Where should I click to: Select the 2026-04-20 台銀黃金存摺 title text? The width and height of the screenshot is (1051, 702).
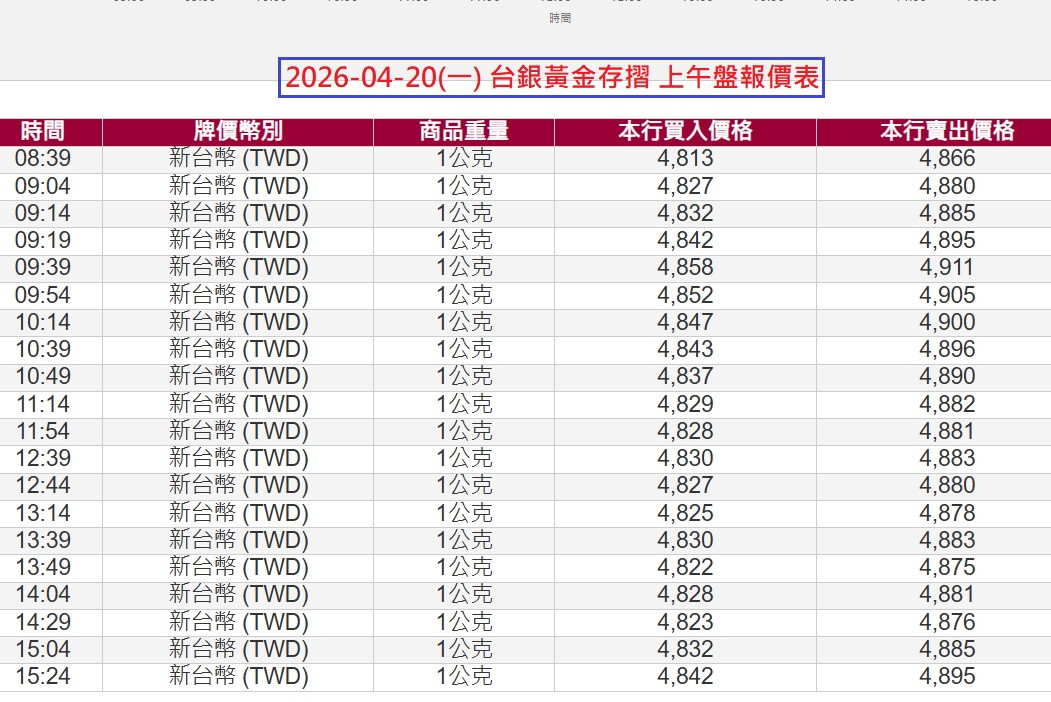tap(552, 77)
